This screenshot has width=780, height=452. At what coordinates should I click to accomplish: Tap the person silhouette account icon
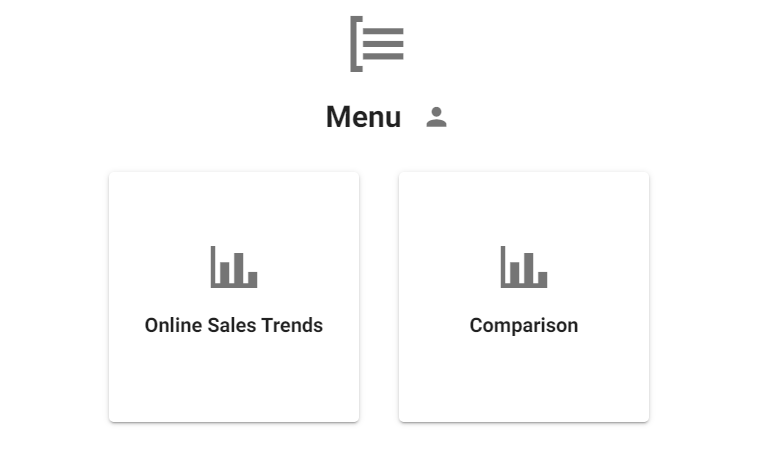point(436,117)
